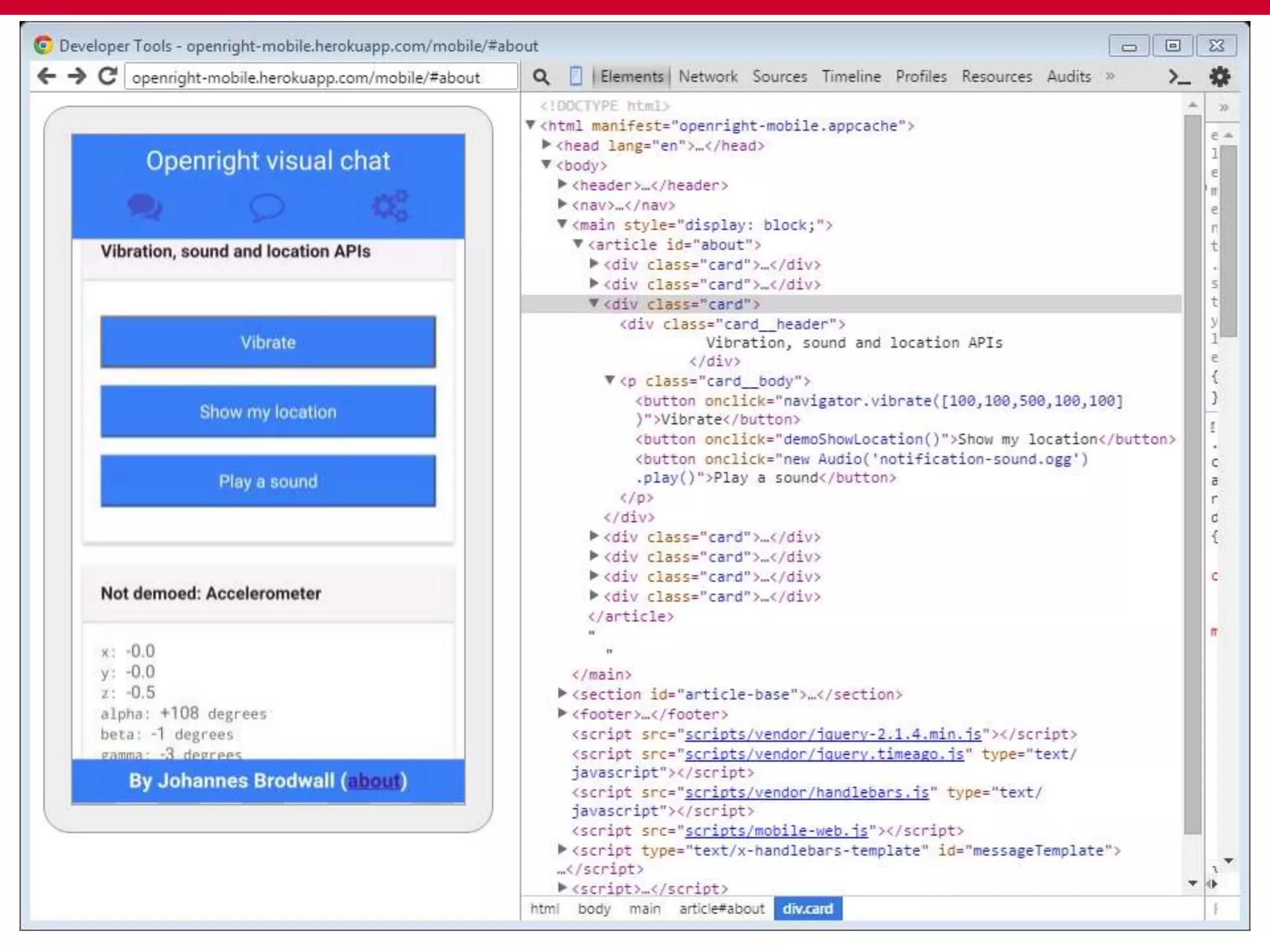Click the URL address input field

click(x=321, y=77)
